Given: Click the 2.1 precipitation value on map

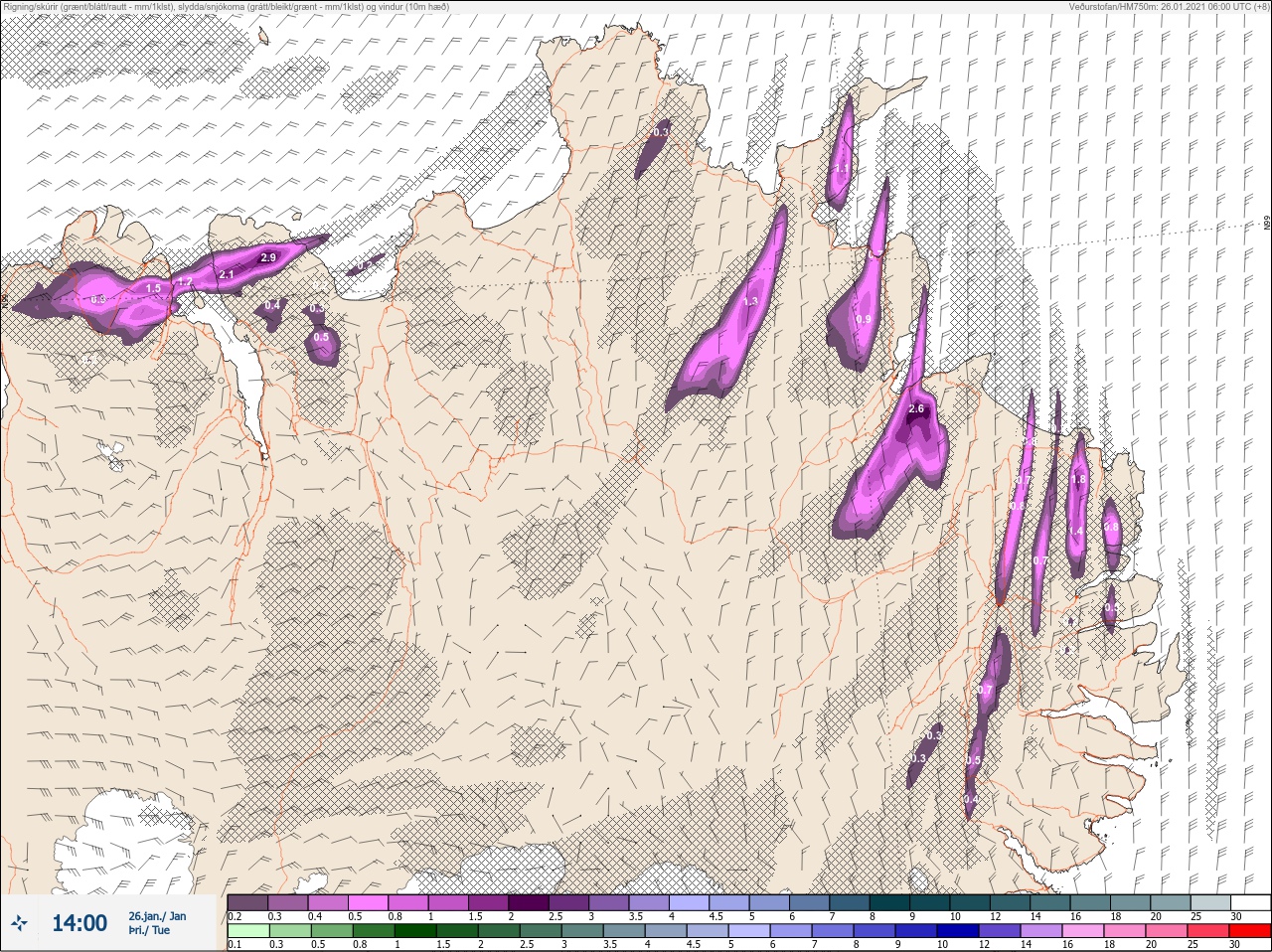Looking at the screenshot, I should (226, 274).
